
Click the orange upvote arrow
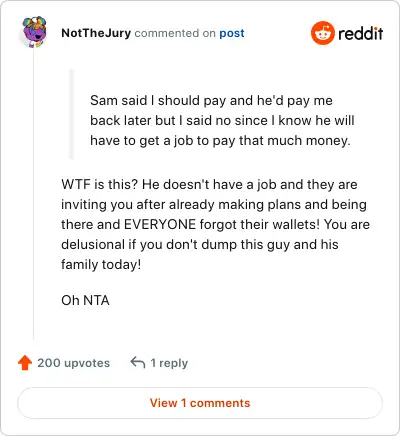25,363
